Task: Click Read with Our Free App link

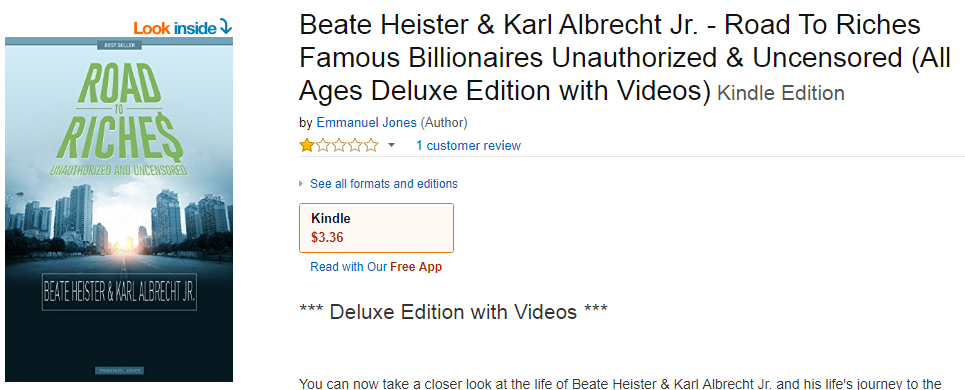Action: (376, 267)
